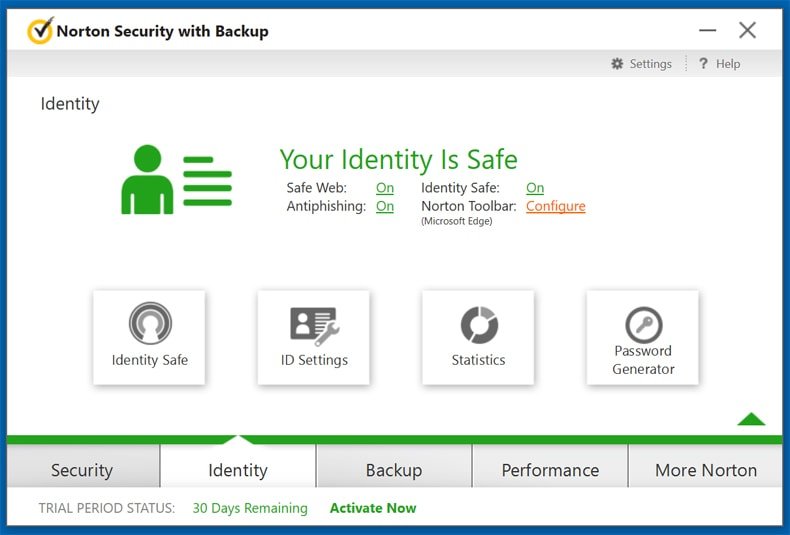
Task: Click the Norton Security with Backup title
Action: 162,31
